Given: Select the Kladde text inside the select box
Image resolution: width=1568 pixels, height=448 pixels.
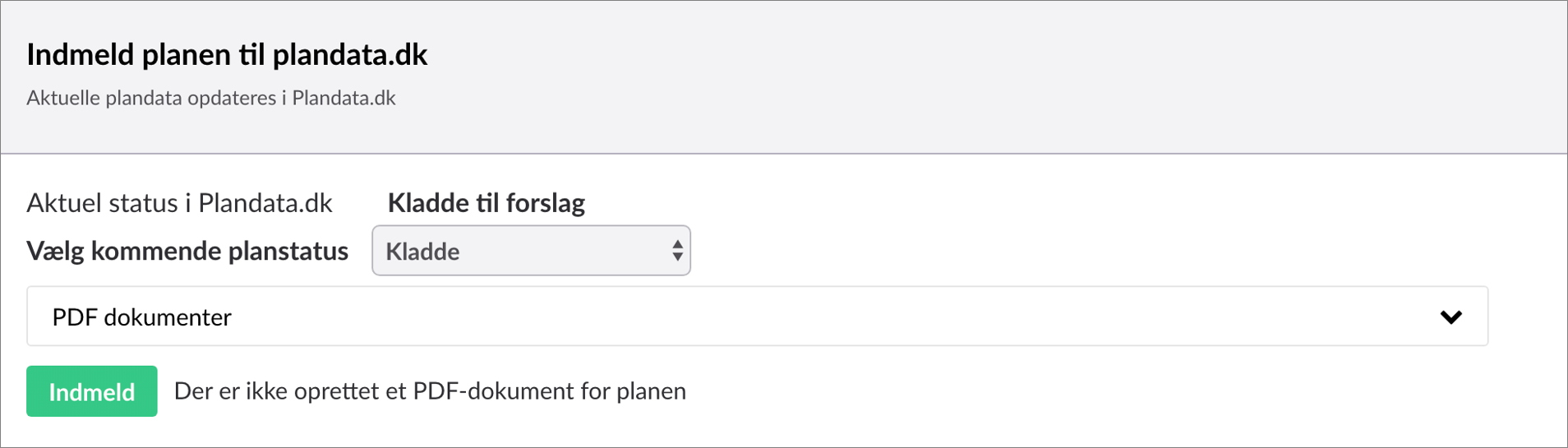Looking at the screenshot, I should pyautogui.click(x=422, y=252).
